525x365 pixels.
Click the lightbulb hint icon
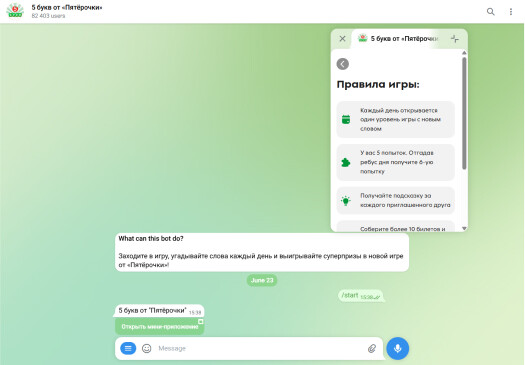[x=346, y=200]
